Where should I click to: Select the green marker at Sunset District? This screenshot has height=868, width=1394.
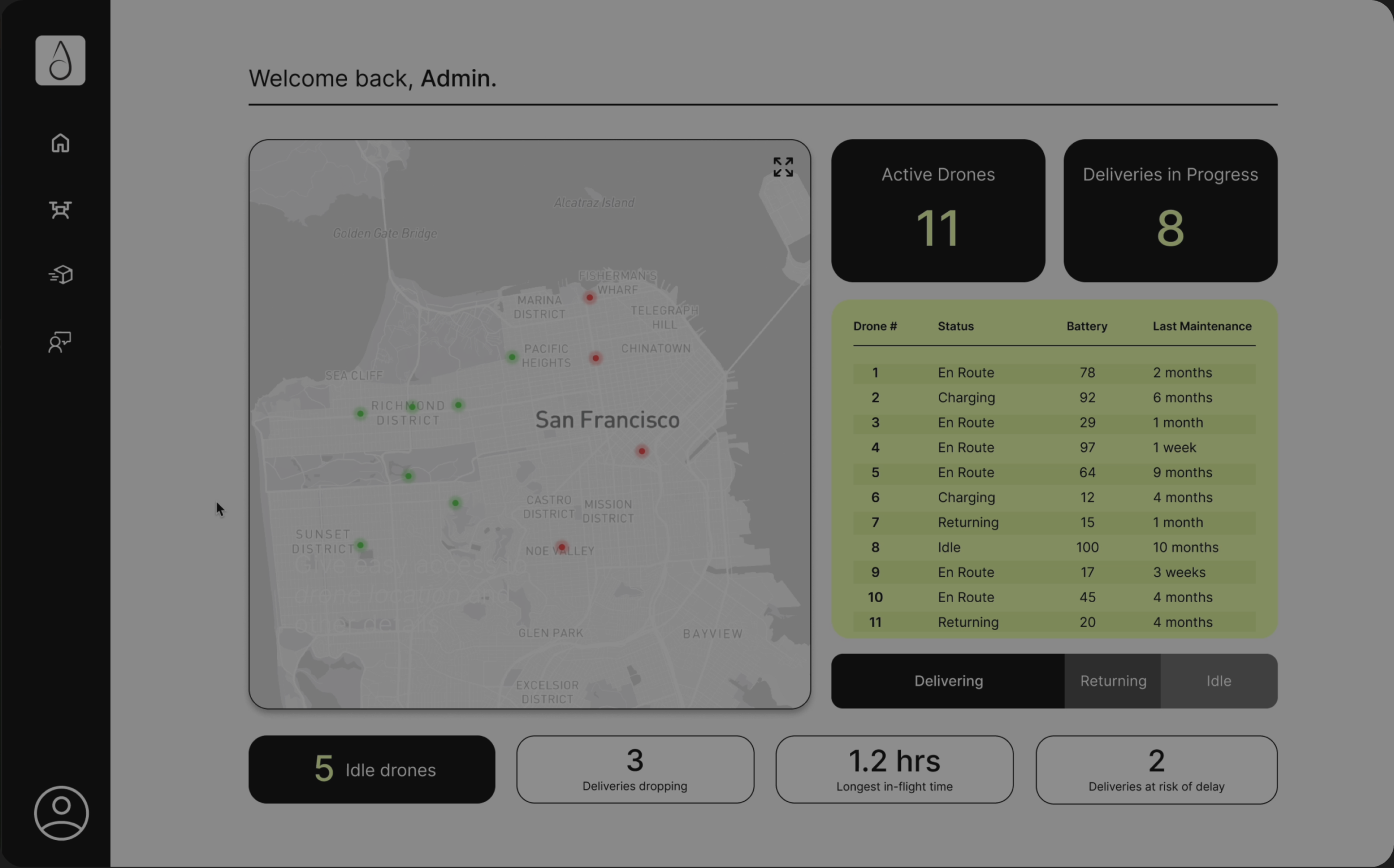coord(360,545)
